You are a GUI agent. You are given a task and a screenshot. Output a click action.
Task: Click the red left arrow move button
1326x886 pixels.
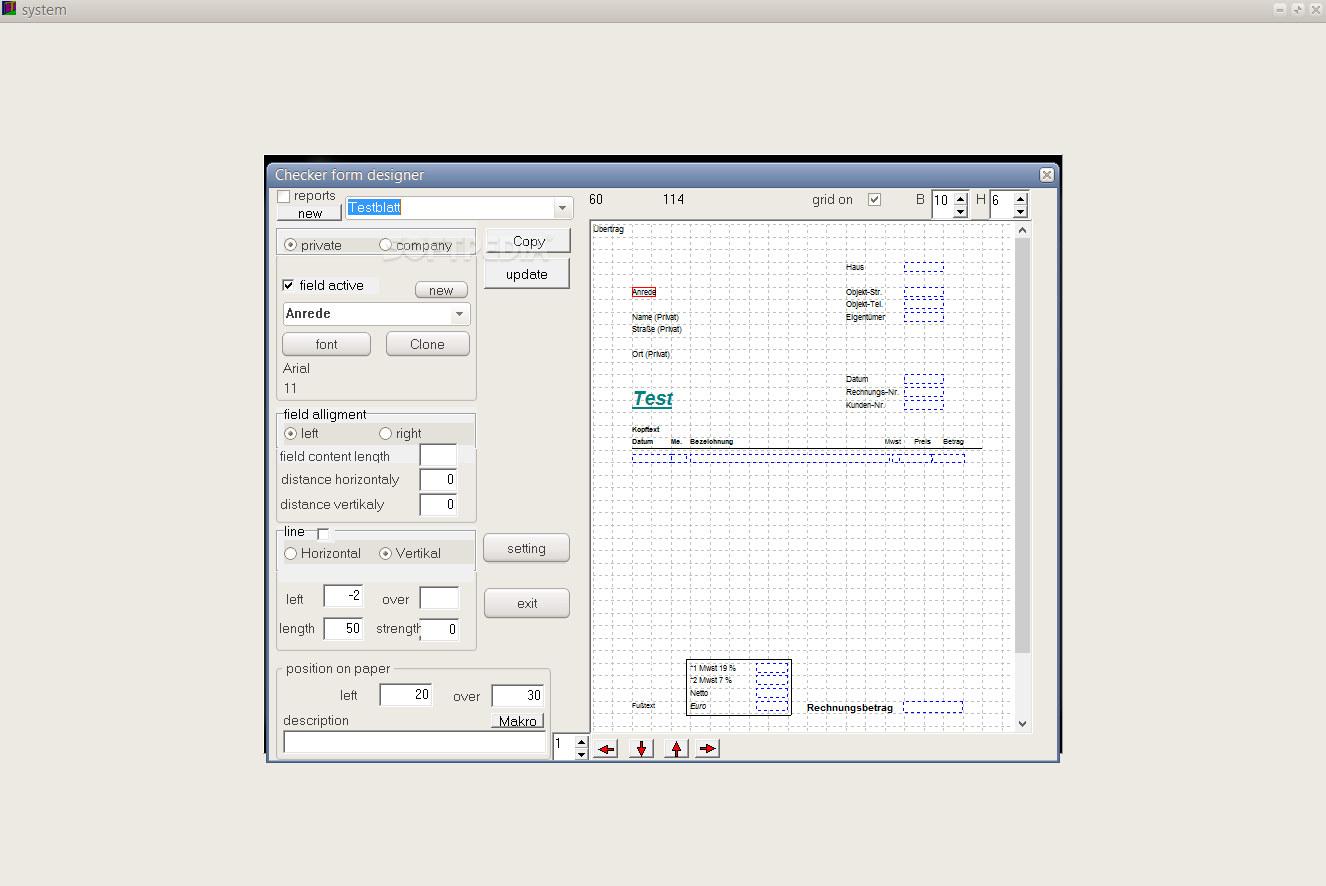(605, 748)
